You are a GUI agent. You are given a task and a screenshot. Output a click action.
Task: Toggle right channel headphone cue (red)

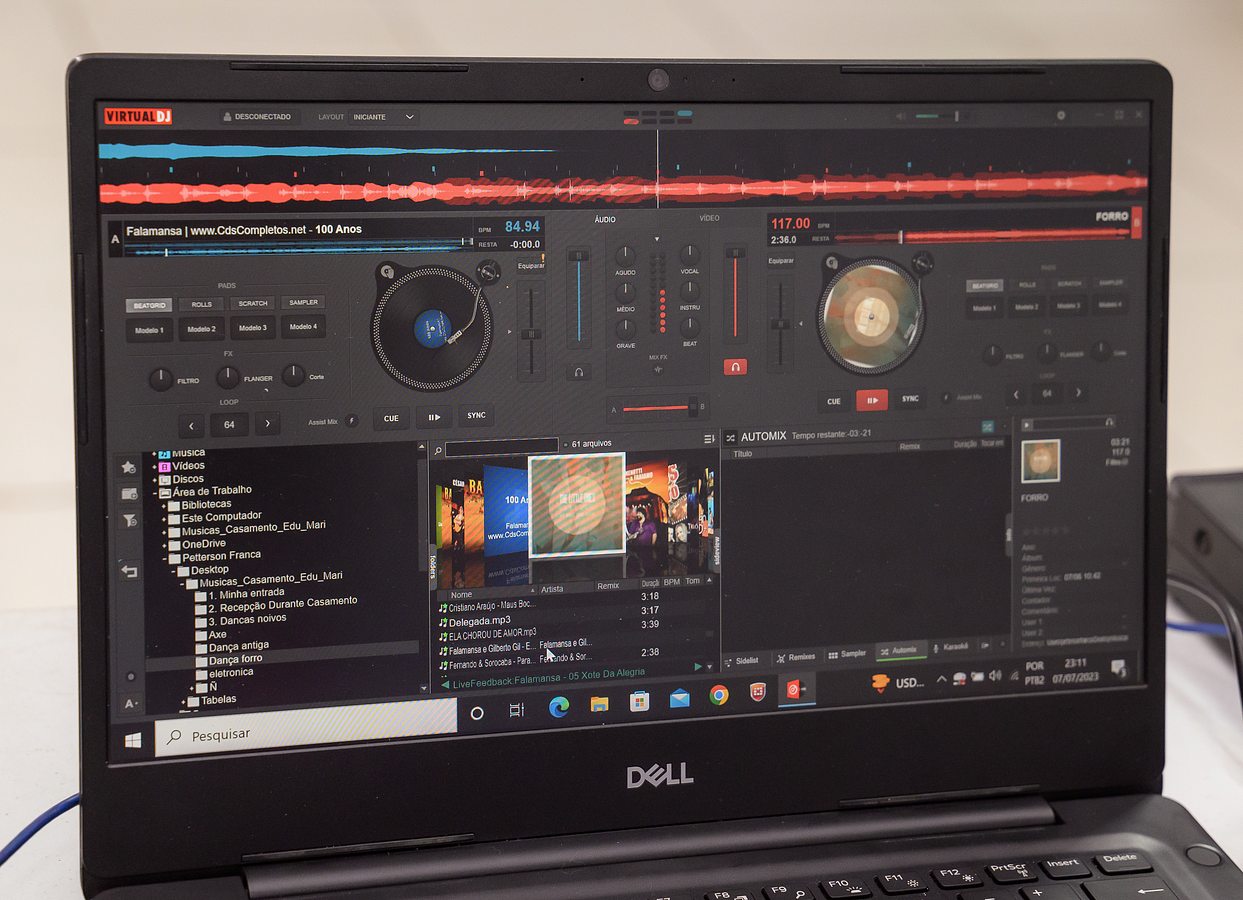[735, 367]
